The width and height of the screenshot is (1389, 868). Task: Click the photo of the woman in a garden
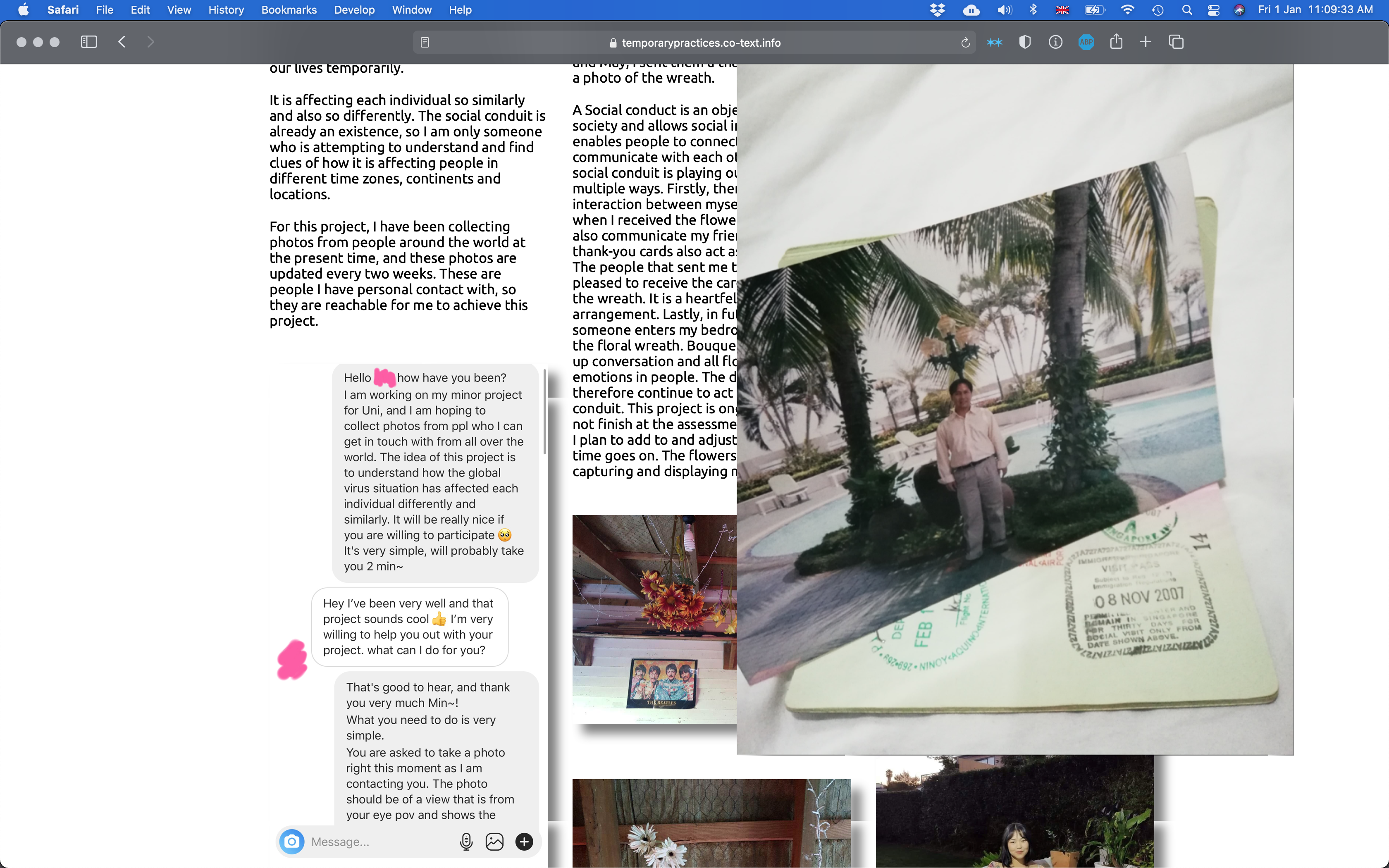(1015, 811)
